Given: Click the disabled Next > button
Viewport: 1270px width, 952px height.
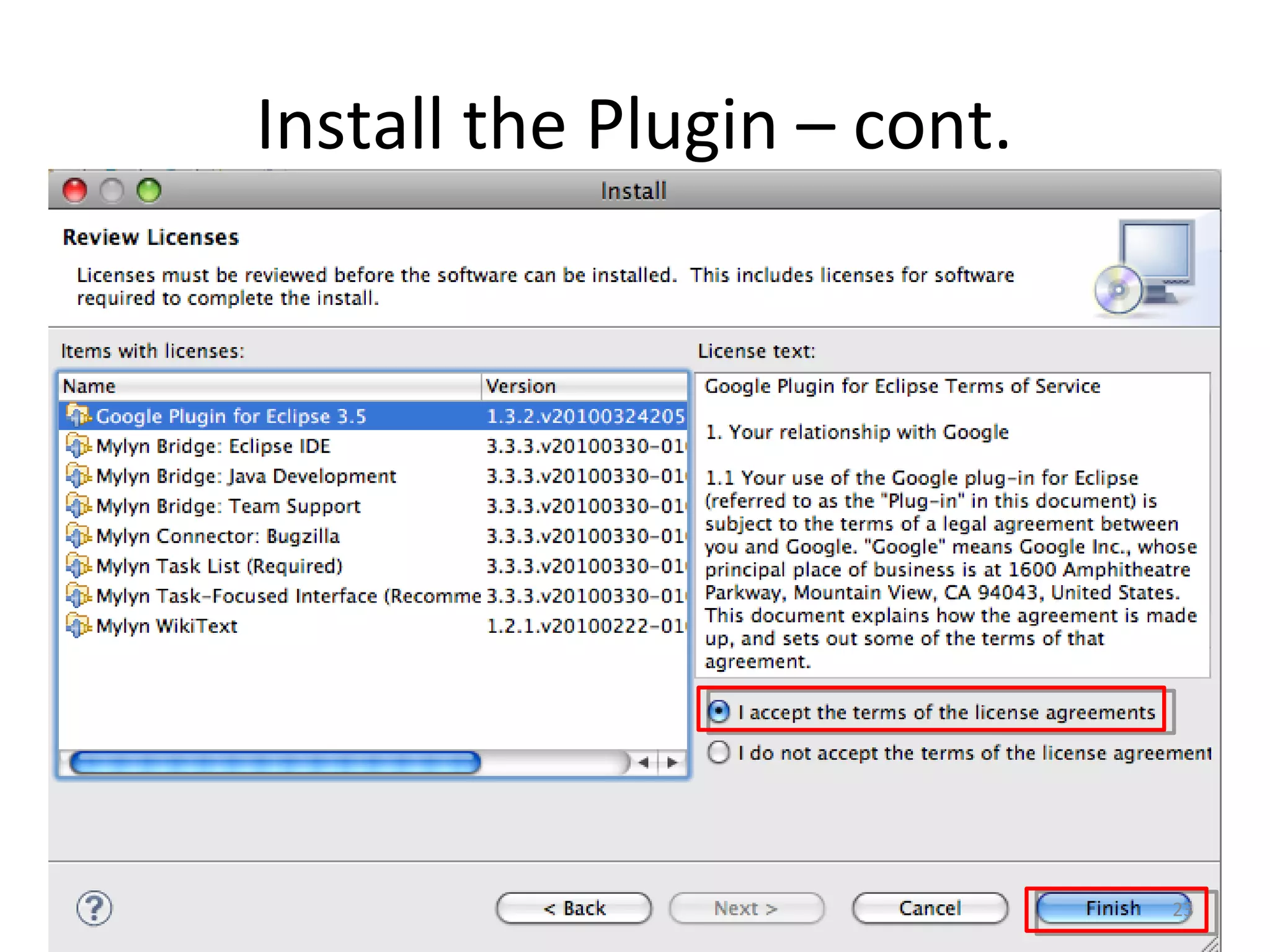Looking at the screenshot, I should (747, 909).
